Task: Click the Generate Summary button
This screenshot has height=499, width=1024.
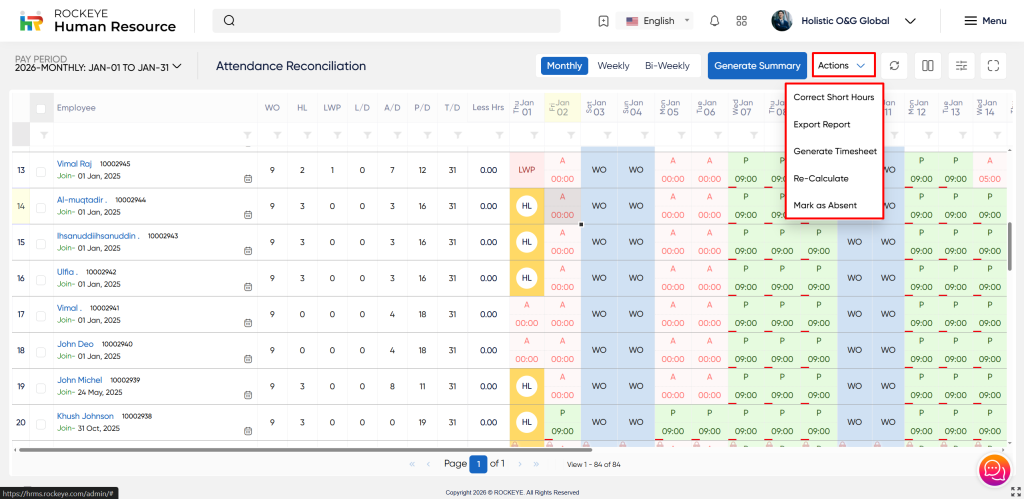Action: coord(757,66)
